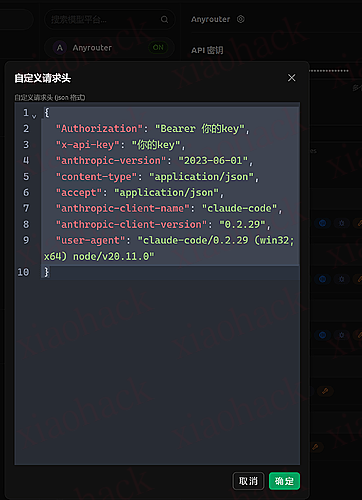Viewport: 362px width, 500px height.
Task: Click line number 5 in gutter
Action: click(x=26, y=177)
